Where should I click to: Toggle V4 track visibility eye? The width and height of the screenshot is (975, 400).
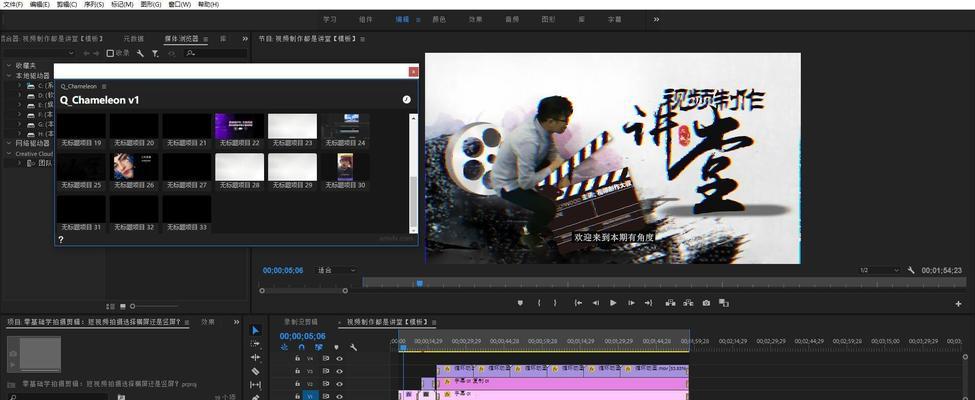point(340,359)
